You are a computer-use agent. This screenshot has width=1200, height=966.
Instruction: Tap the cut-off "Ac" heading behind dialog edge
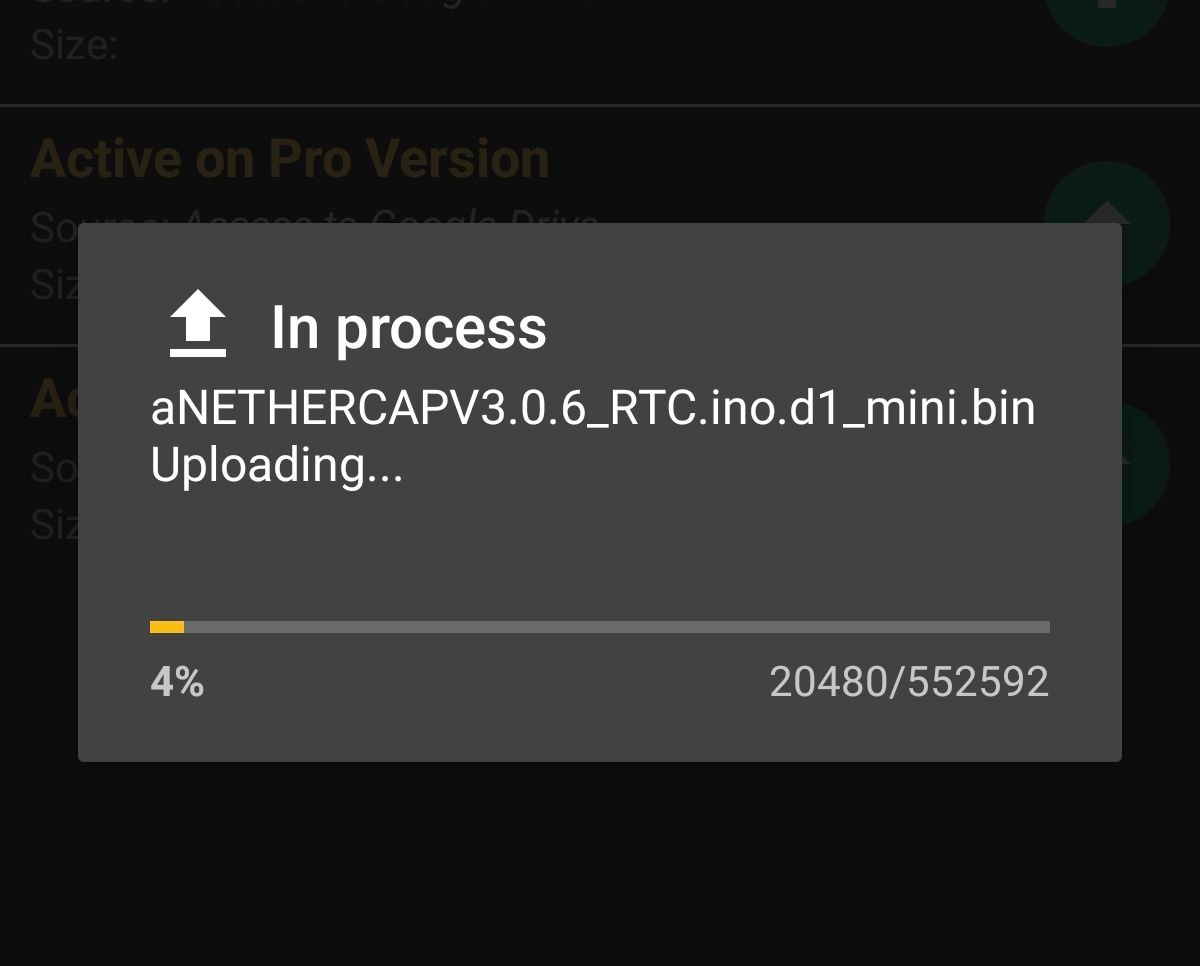54,400
